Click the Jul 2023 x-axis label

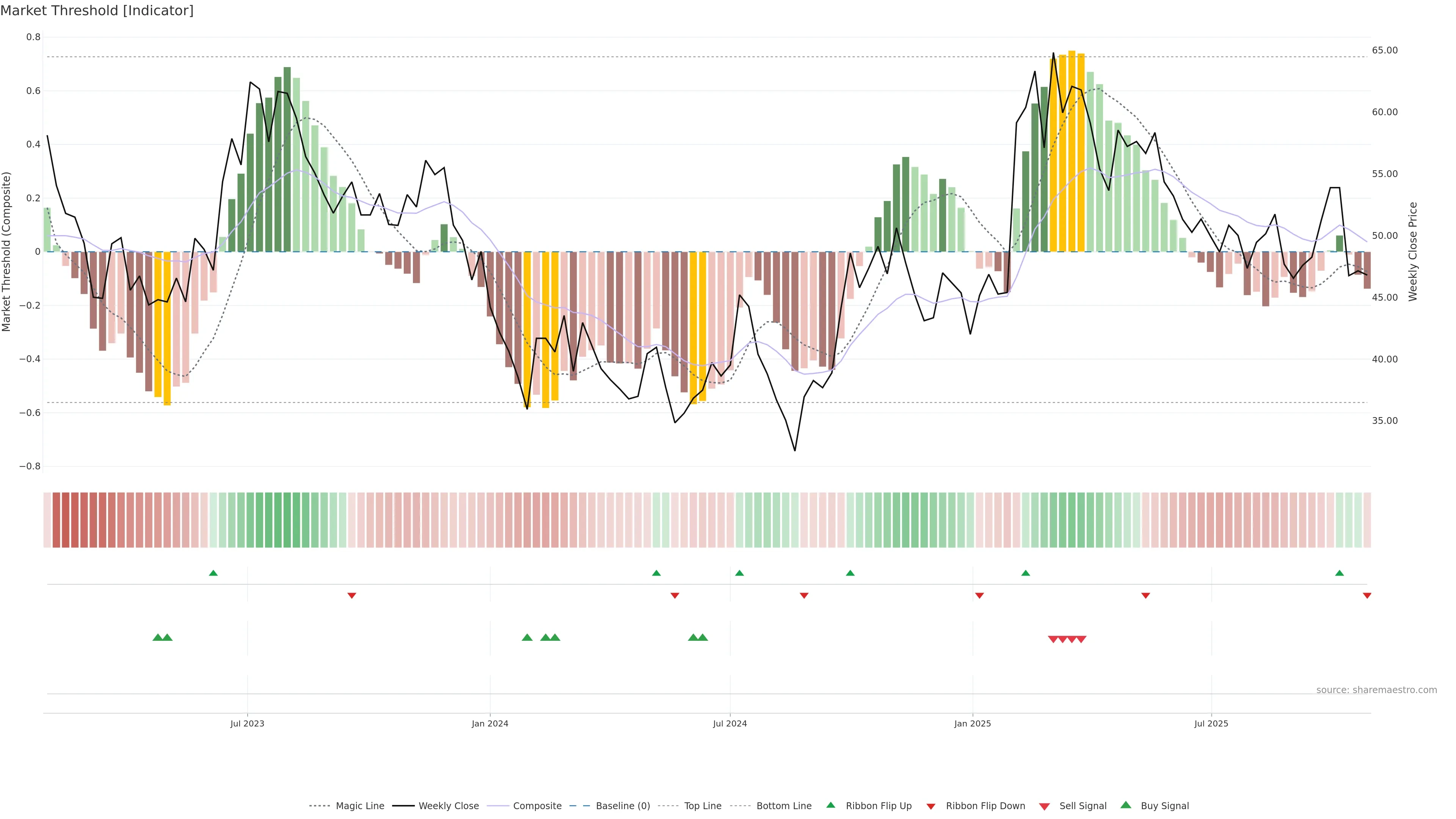[x=247, y=723]
